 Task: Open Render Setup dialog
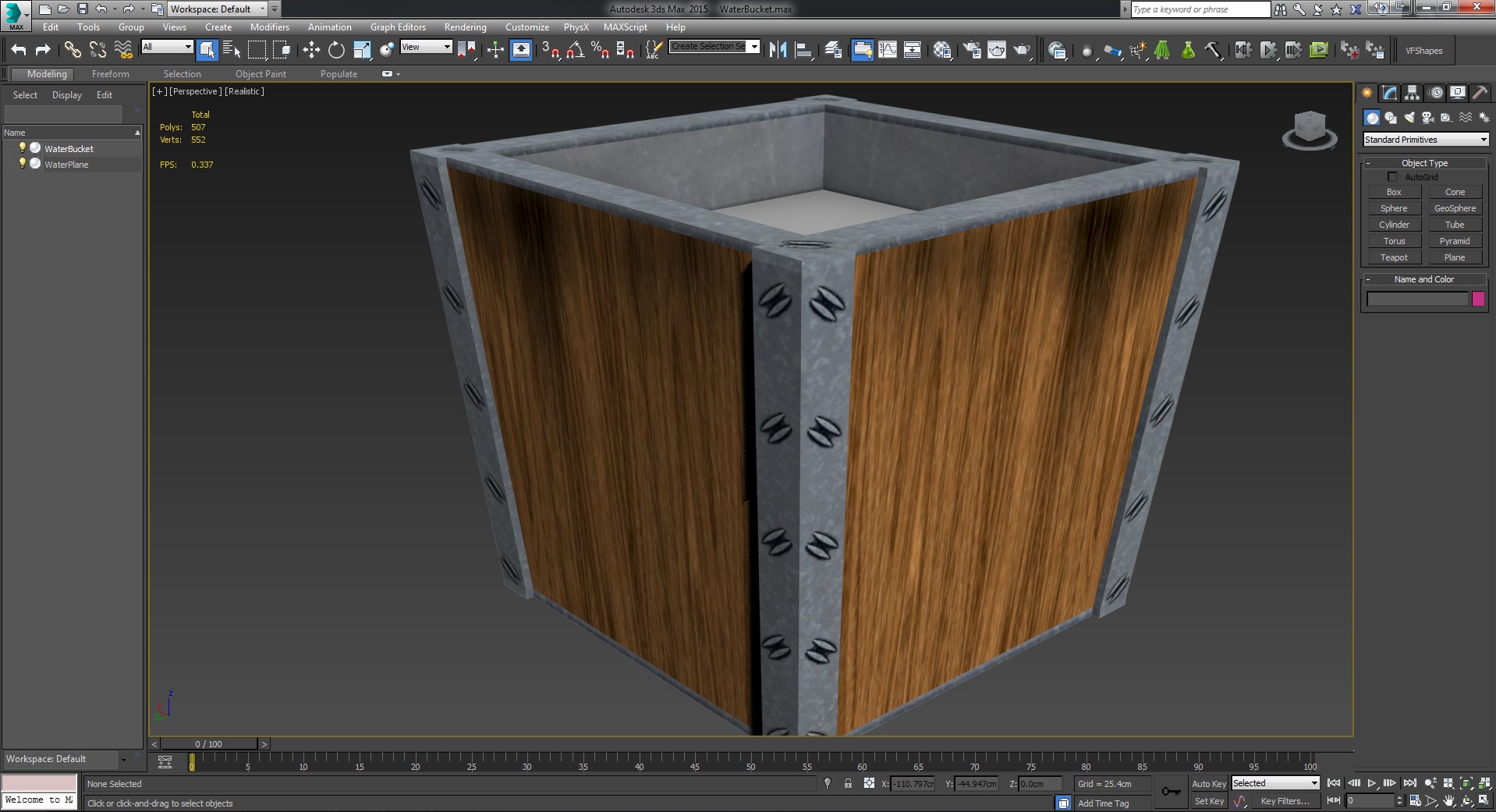coord(972,50)
